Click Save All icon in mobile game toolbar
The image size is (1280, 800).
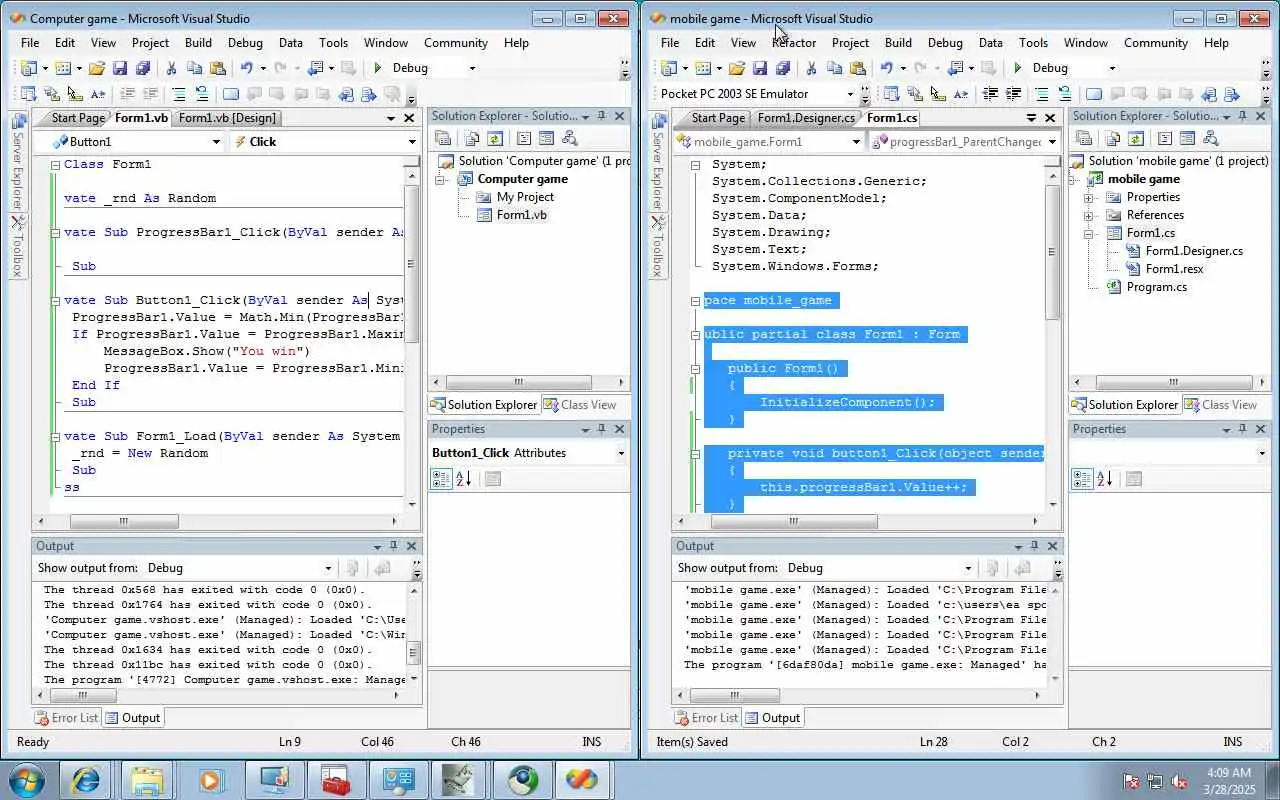click(x=783, y=68)
